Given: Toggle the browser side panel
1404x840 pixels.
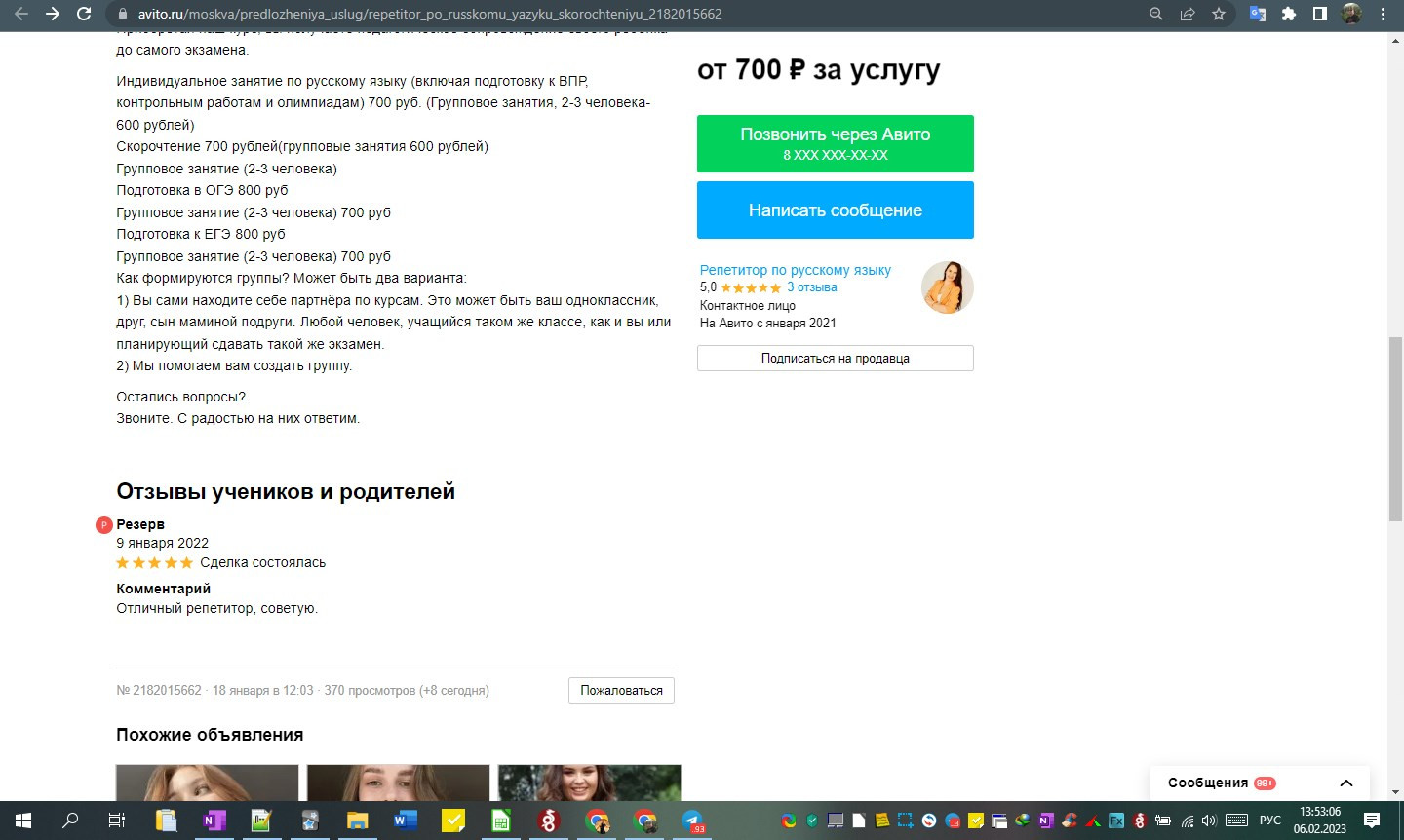Looking at the screenshot, I should pyautogui.click(x=1320, y=14).
